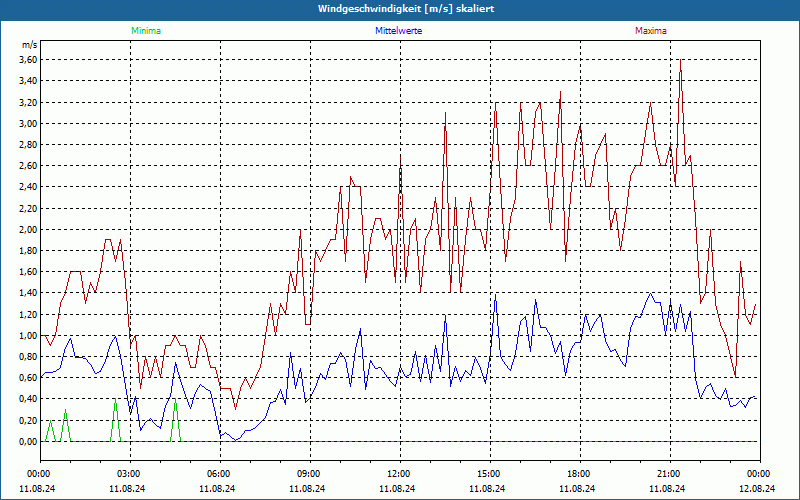Click the 3,00 y-axis value
Image resolution: width=800 pixels, height=500 pixels.
[28, 123]
